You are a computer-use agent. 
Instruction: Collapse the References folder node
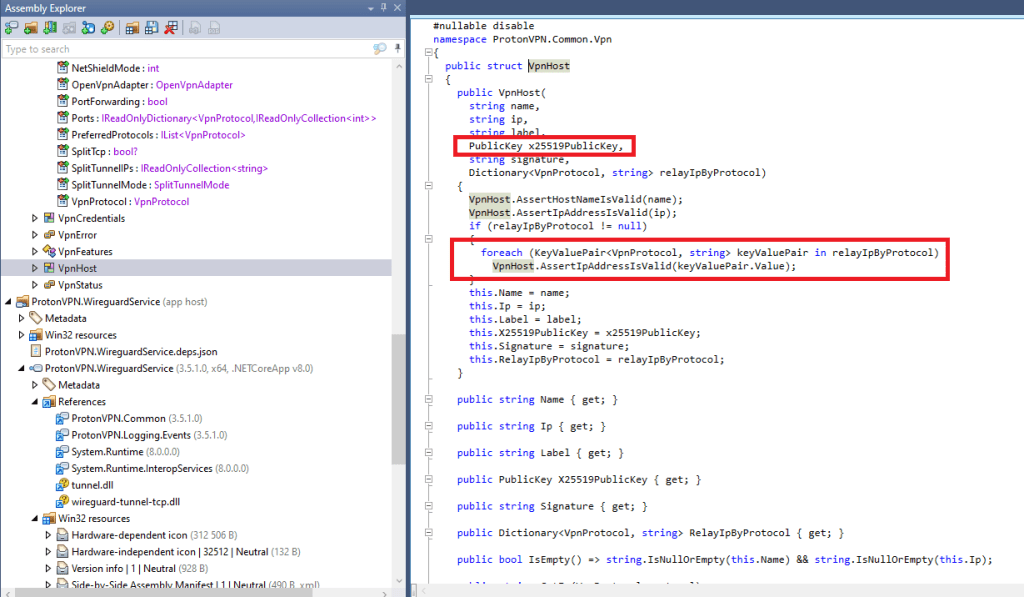click(36, 401)
